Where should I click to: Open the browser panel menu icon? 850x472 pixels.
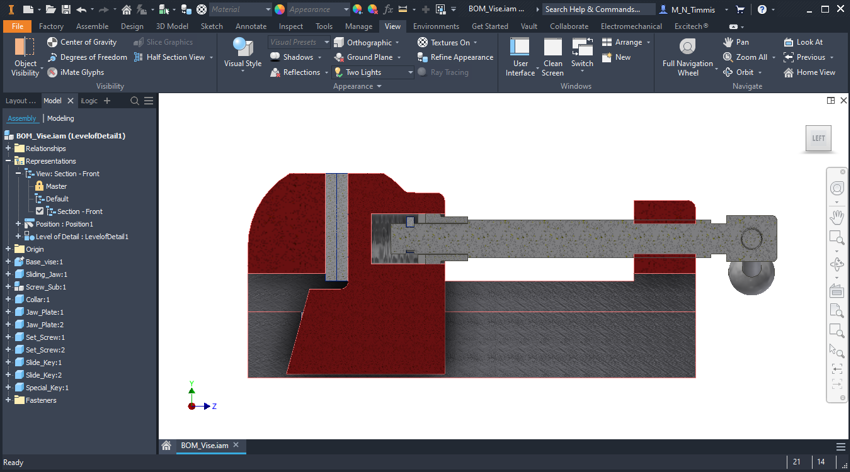pos(149,101)
